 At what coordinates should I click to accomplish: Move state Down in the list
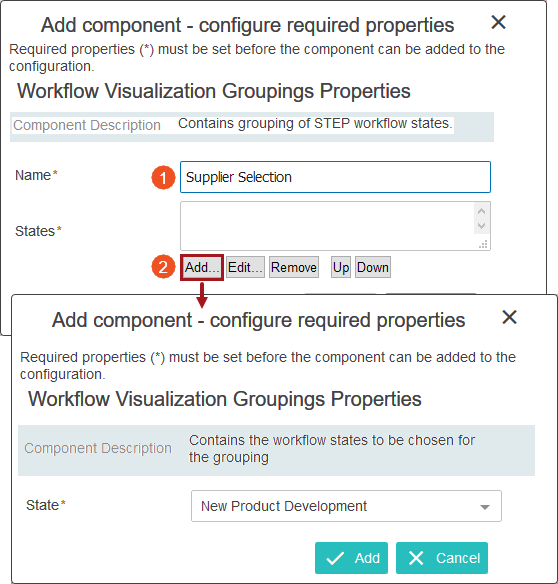tap(373, 267)
